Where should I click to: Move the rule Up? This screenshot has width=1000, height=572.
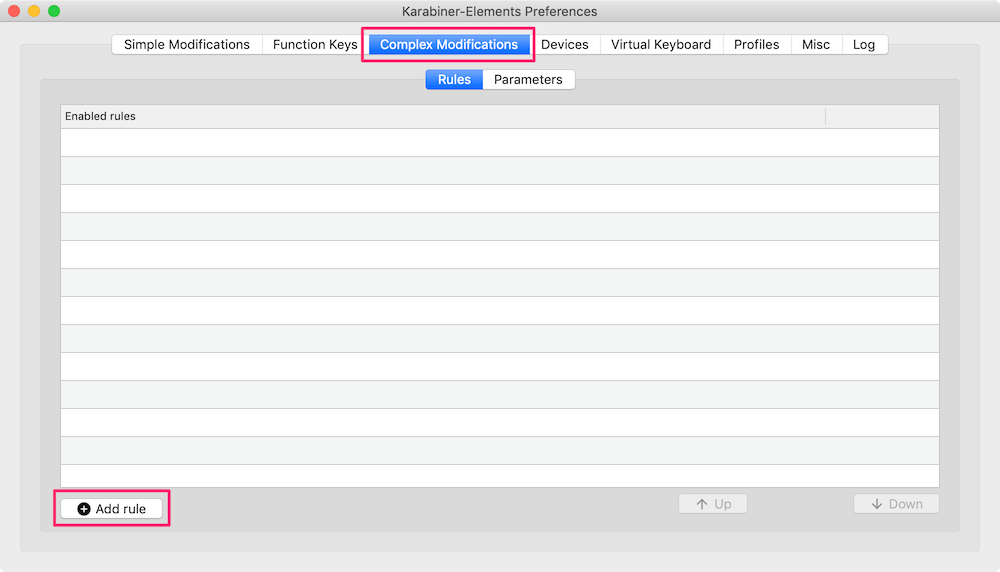point(713,504)
